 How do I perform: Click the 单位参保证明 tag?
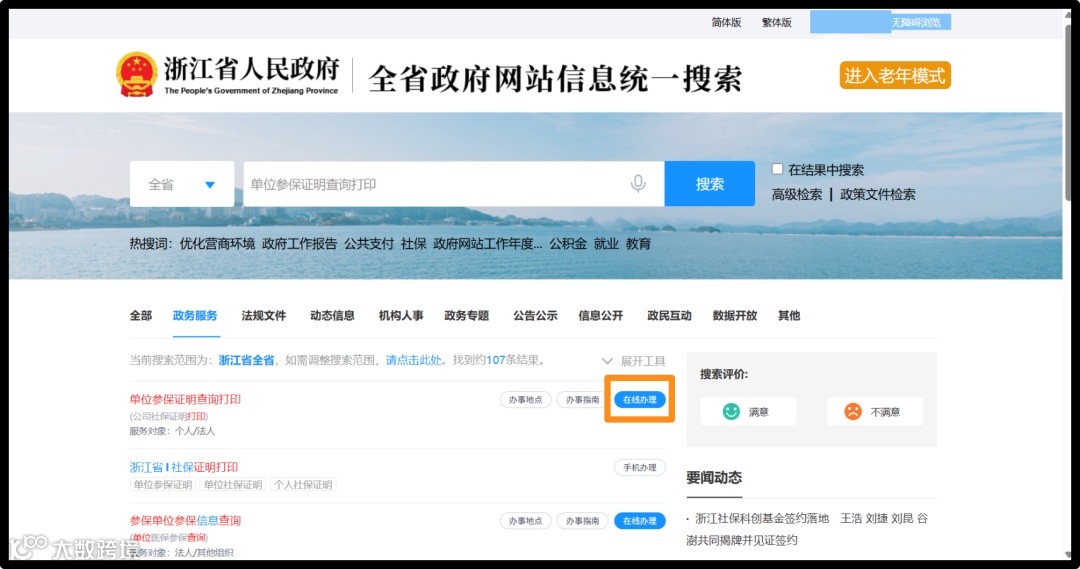(163, 485)
